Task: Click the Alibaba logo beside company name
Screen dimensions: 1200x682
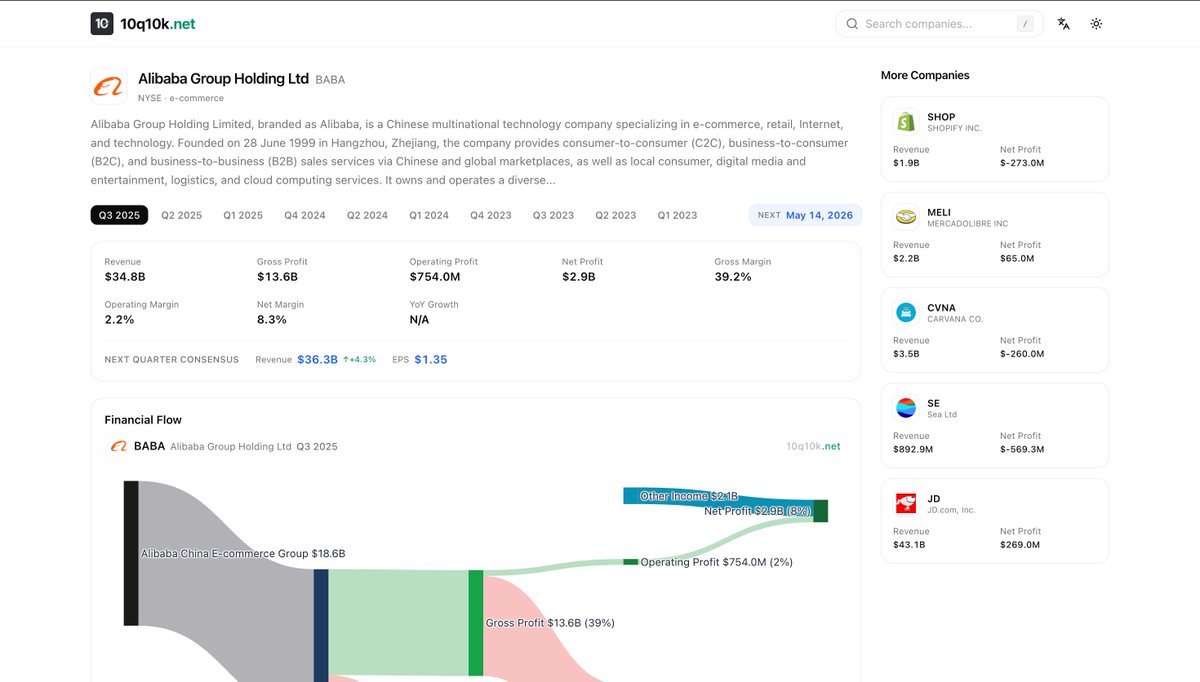Action: (x=108, y=86)
